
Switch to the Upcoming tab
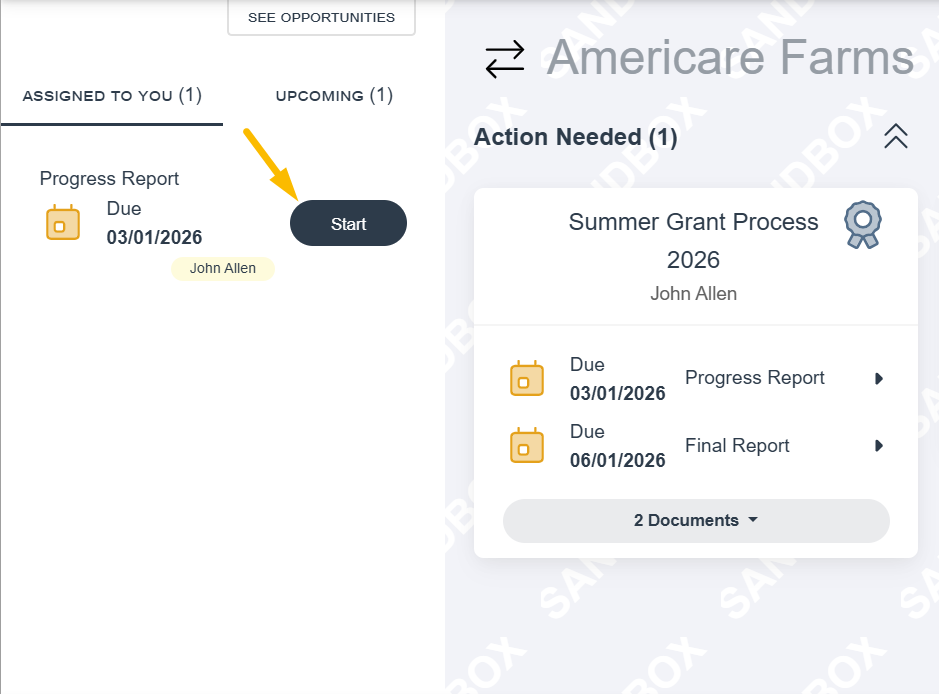(334, 95)
